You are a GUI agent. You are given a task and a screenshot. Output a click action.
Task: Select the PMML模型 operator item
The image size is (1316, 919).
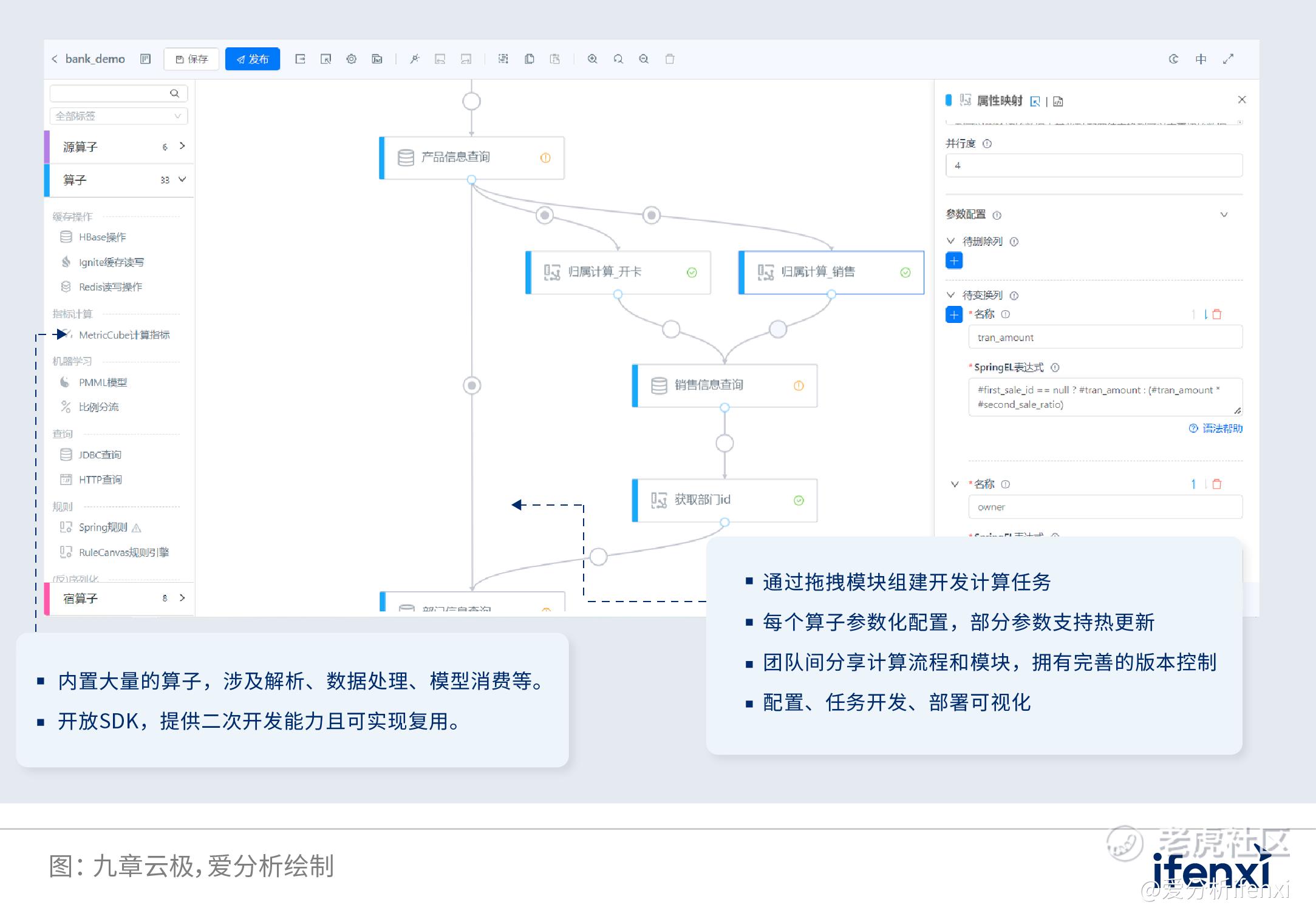[103, 382]
